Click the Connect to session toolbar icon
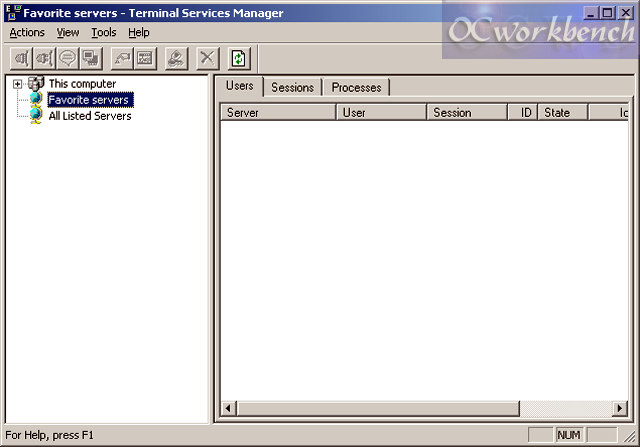 (21, 58)
